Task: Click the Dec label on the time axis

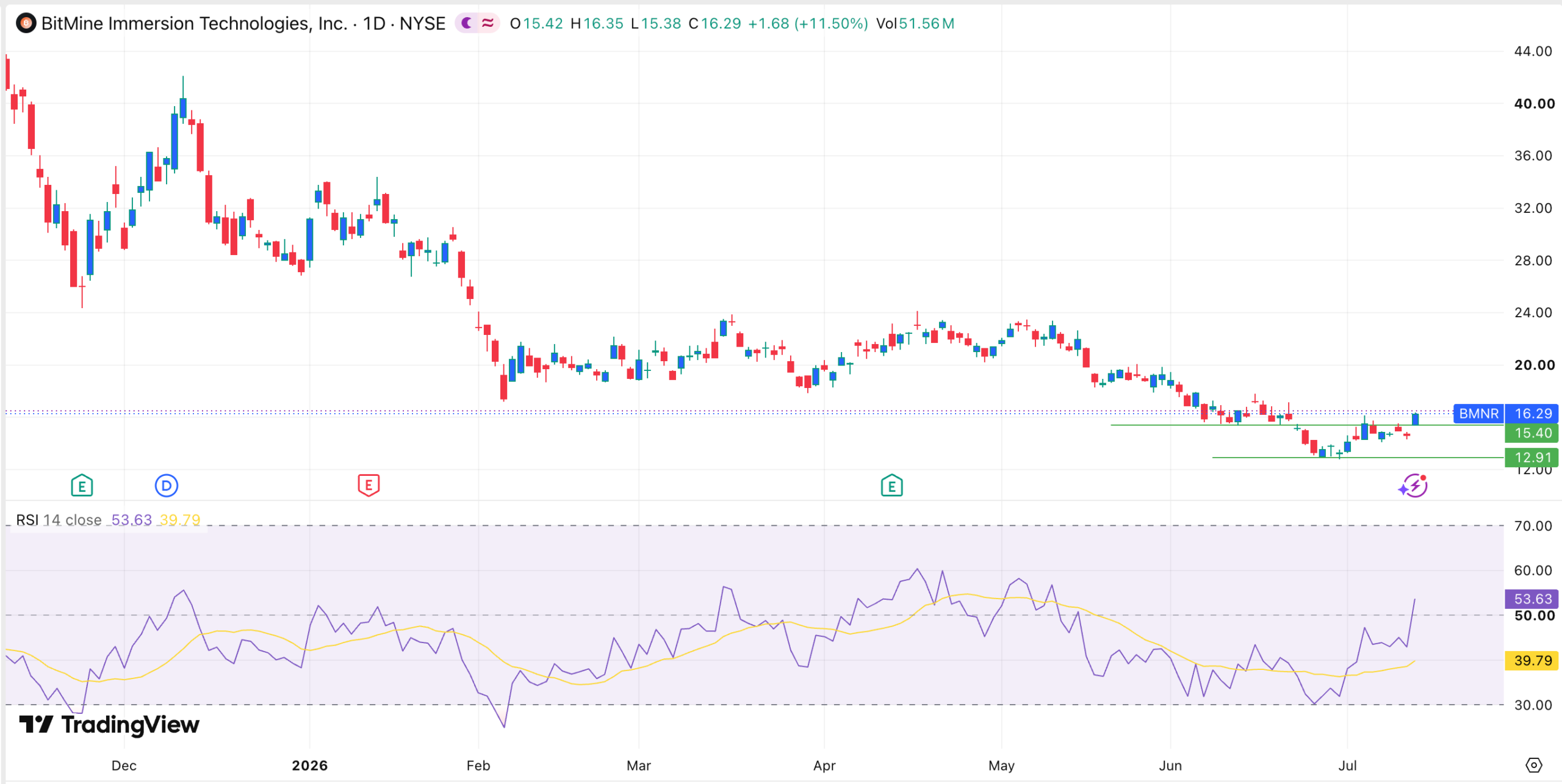Action: click(124, 766)
